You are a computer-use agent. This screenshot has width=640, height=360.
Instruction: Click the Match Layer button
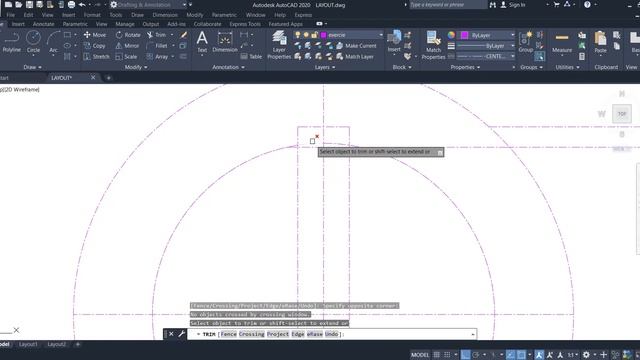click(355, 56)
